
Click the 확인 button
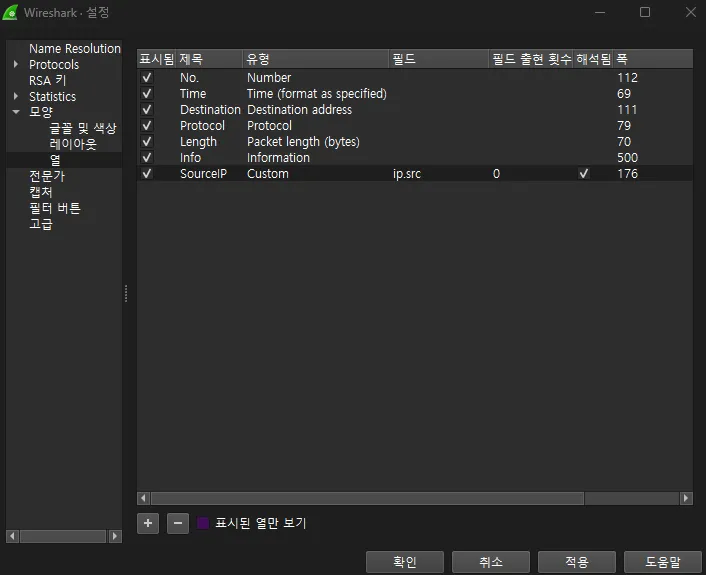[405, 562]
